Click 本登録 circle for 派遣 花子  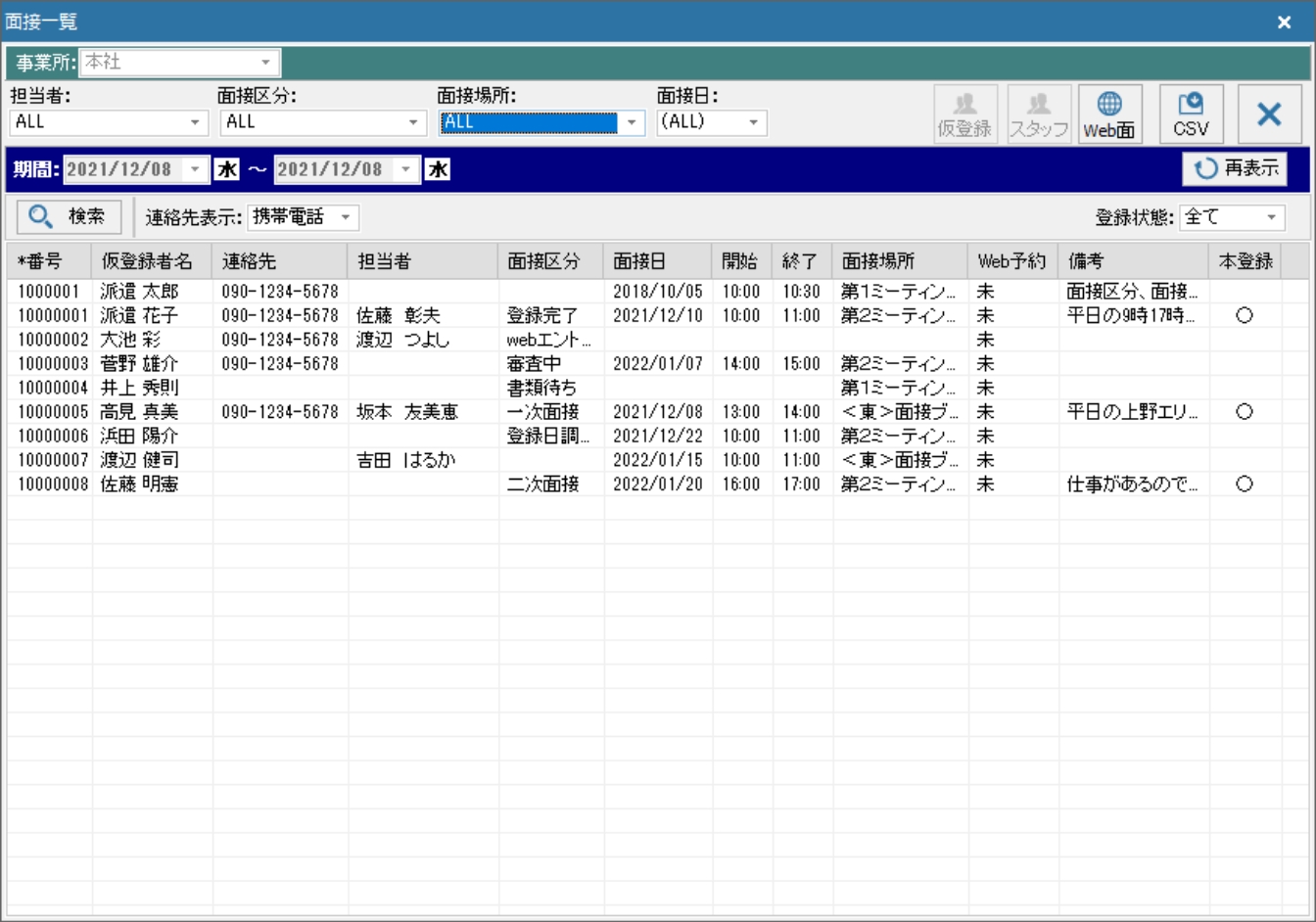point(1245,315)
